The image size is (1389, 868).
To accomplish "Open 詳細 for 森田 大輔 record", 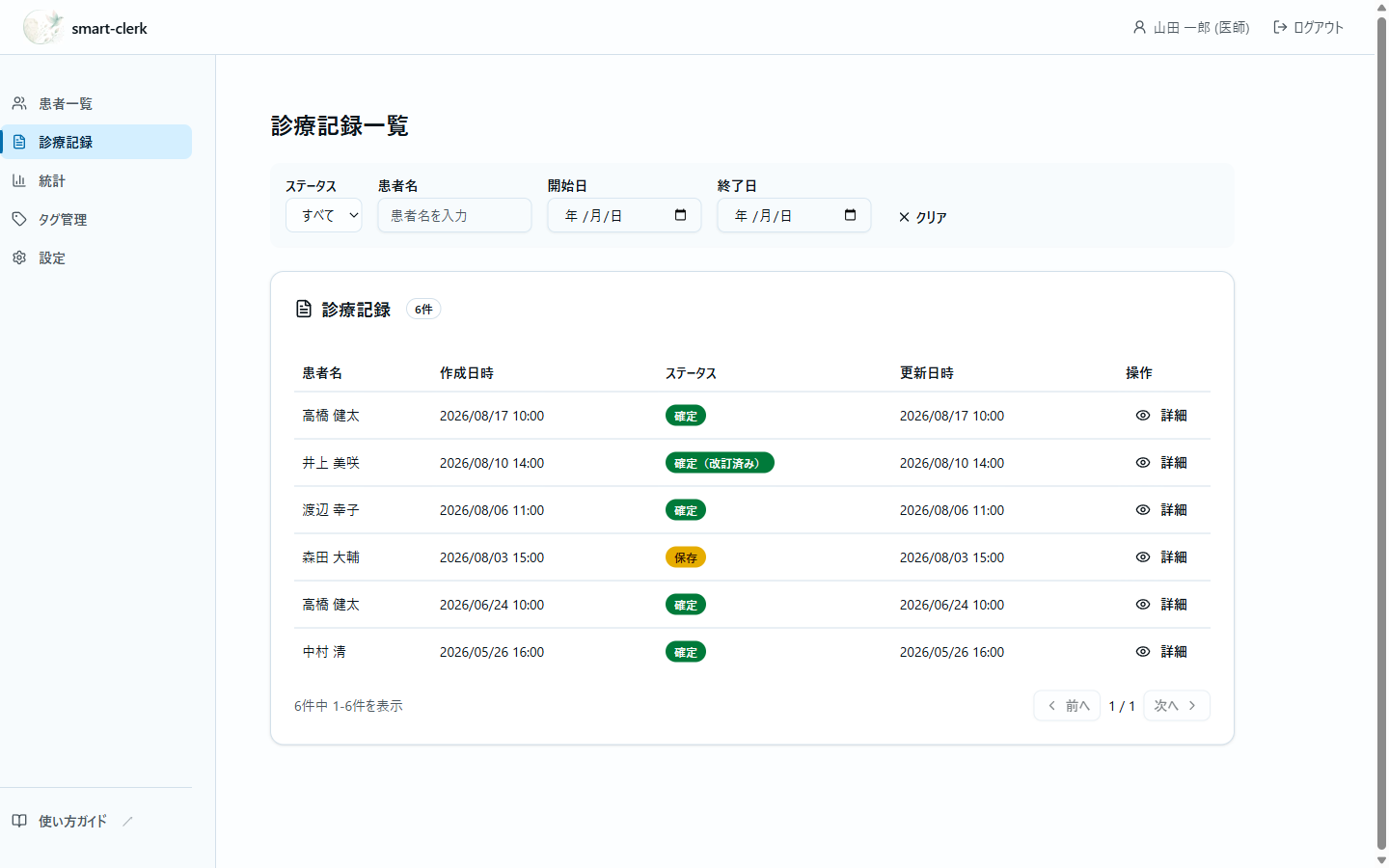I will pos(1161,557).
